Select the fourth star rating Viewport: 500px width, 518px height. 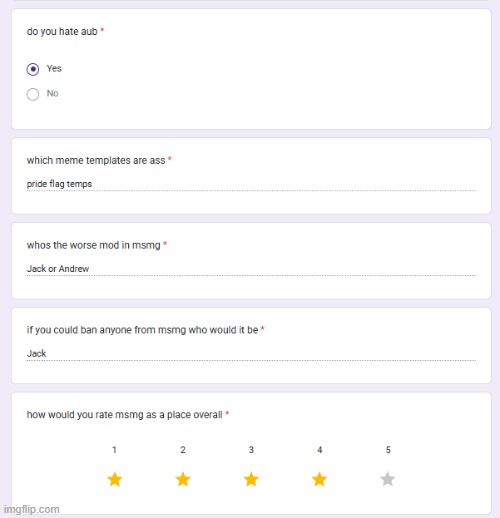pos(319,479)
